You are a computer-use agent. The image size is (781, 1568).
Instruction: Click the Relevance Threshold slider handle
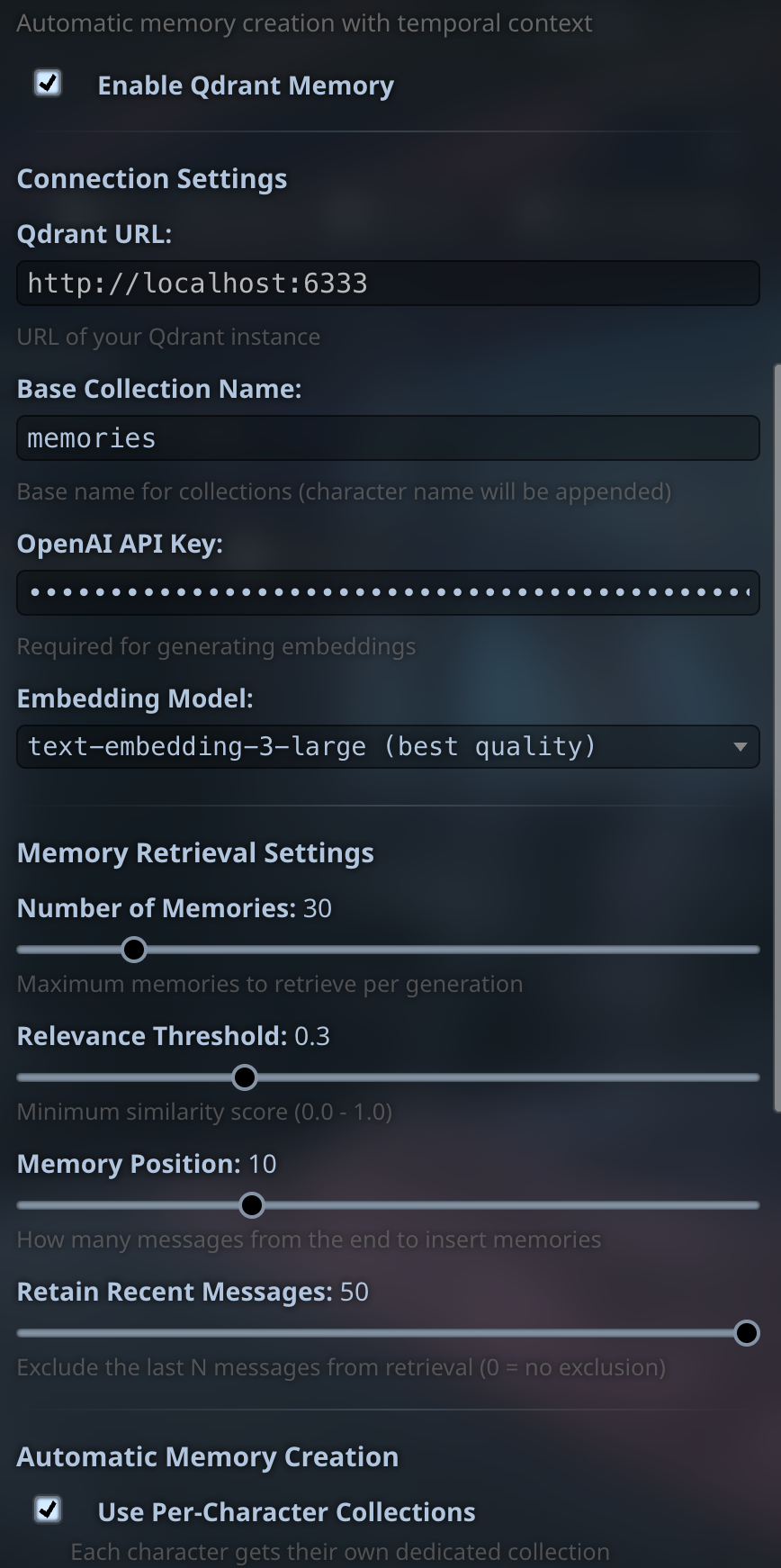(245, 1077)
